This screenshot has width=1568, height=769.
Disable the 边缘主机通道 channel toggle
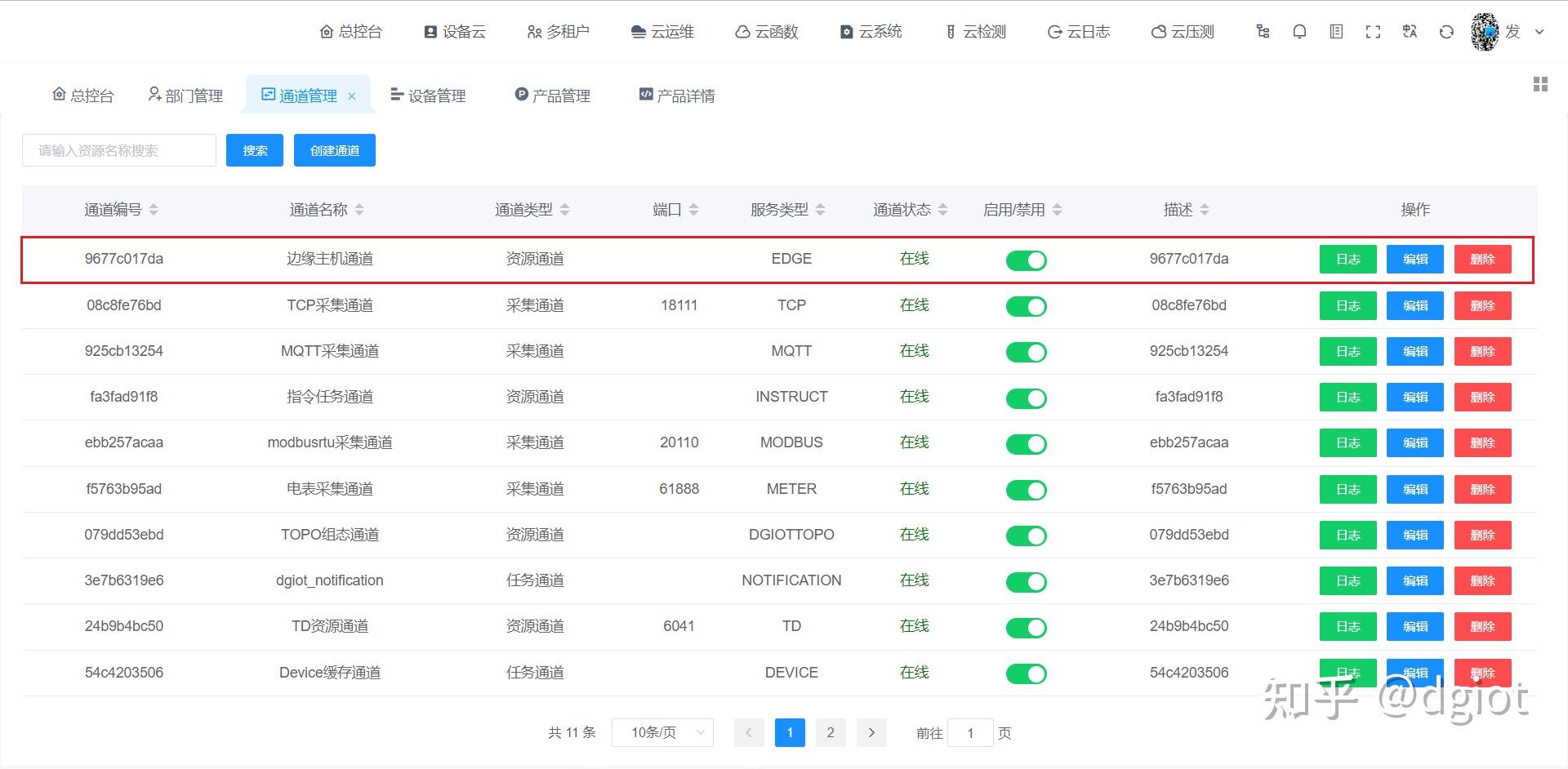click(x=1026, y=260)
